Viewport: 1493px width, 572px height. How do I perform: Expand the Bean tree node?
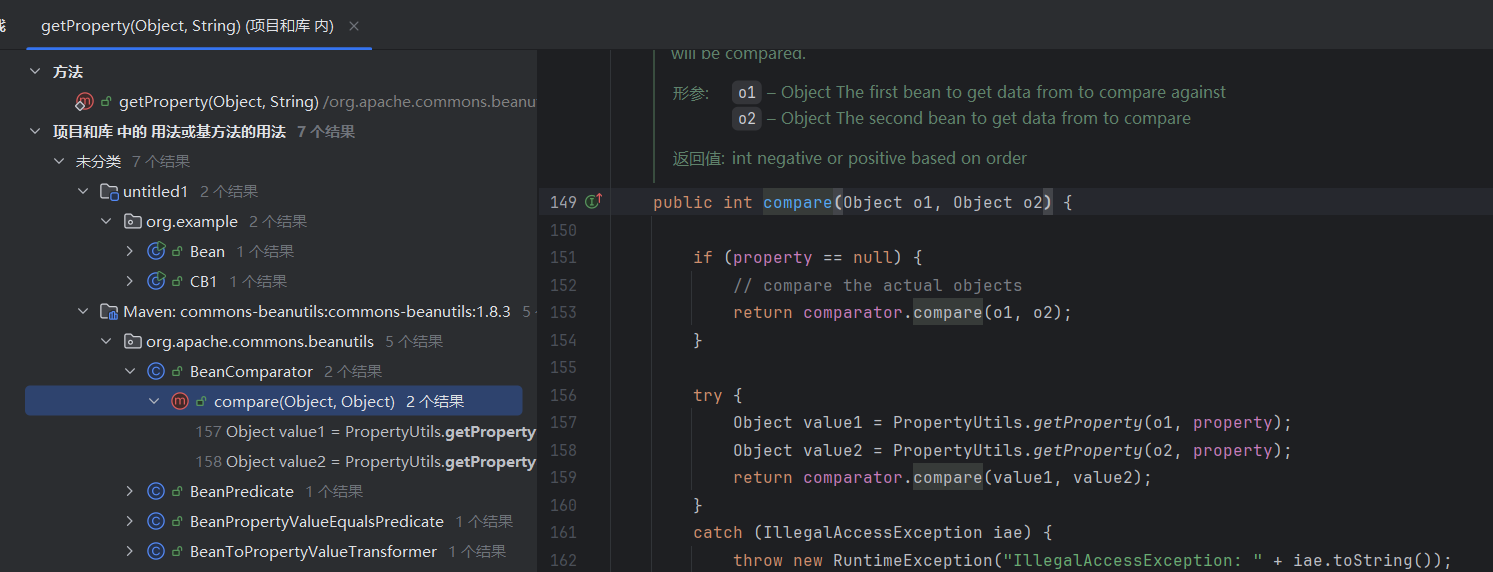pyautogui.click(x=130, y=252)
